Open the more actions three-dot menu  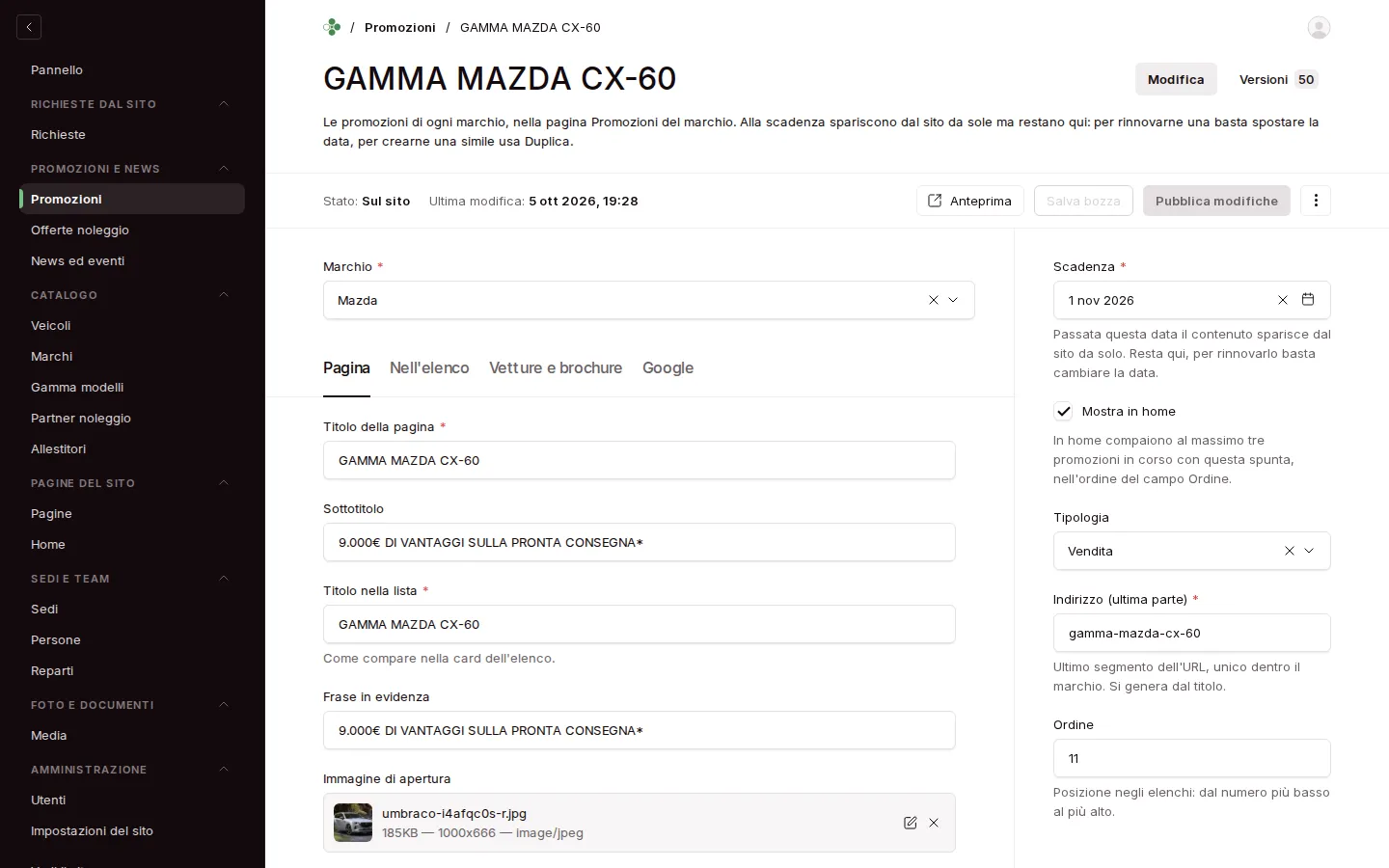pos(1316,201)
